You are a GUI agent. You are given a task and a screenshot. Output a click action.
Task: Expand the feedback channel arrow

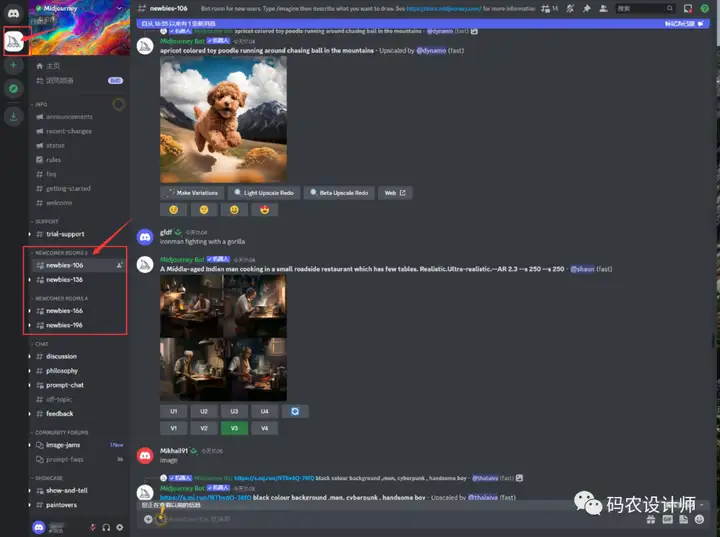(x=30, y=414)
